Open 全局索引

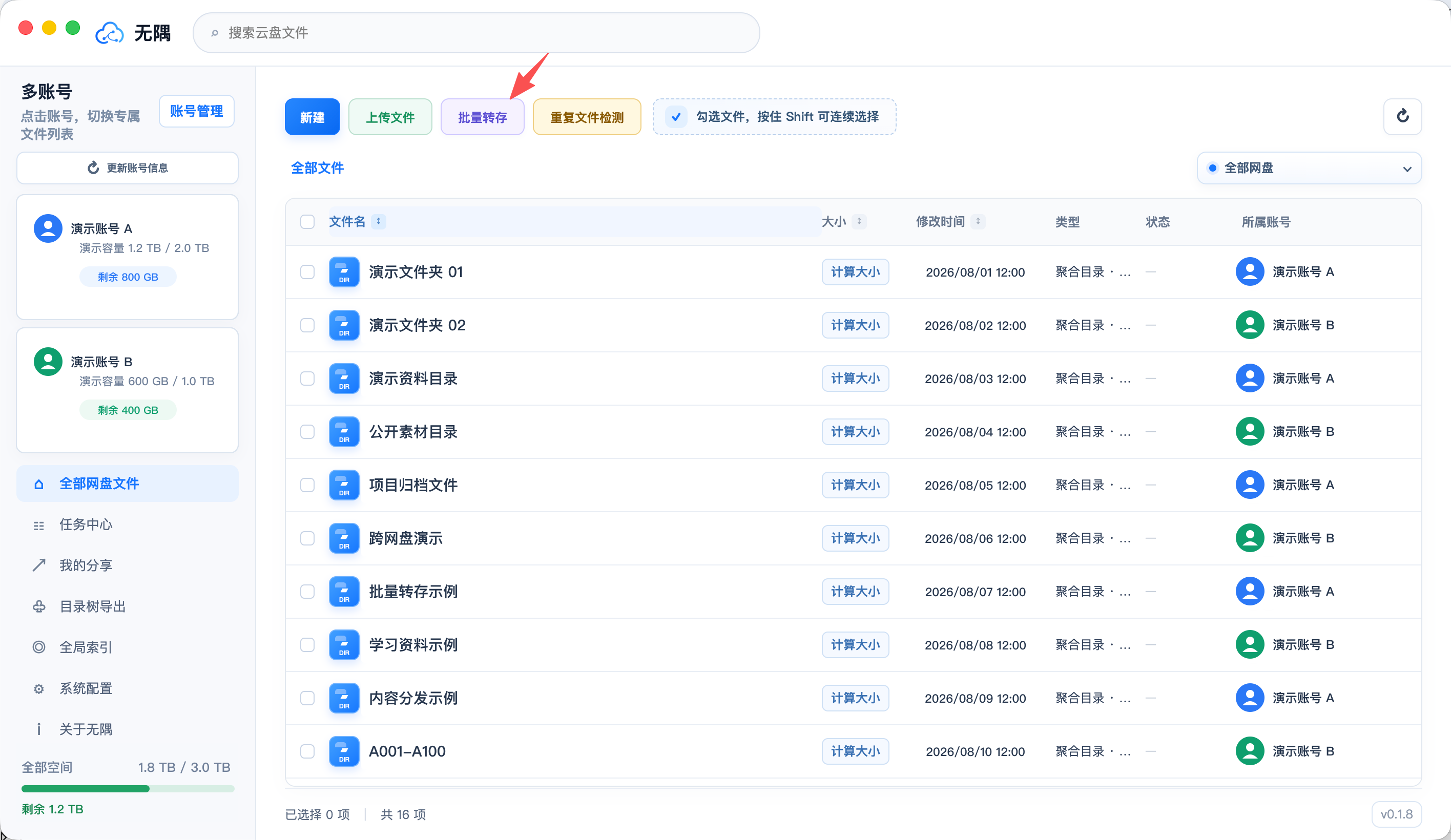coord(127,647)
